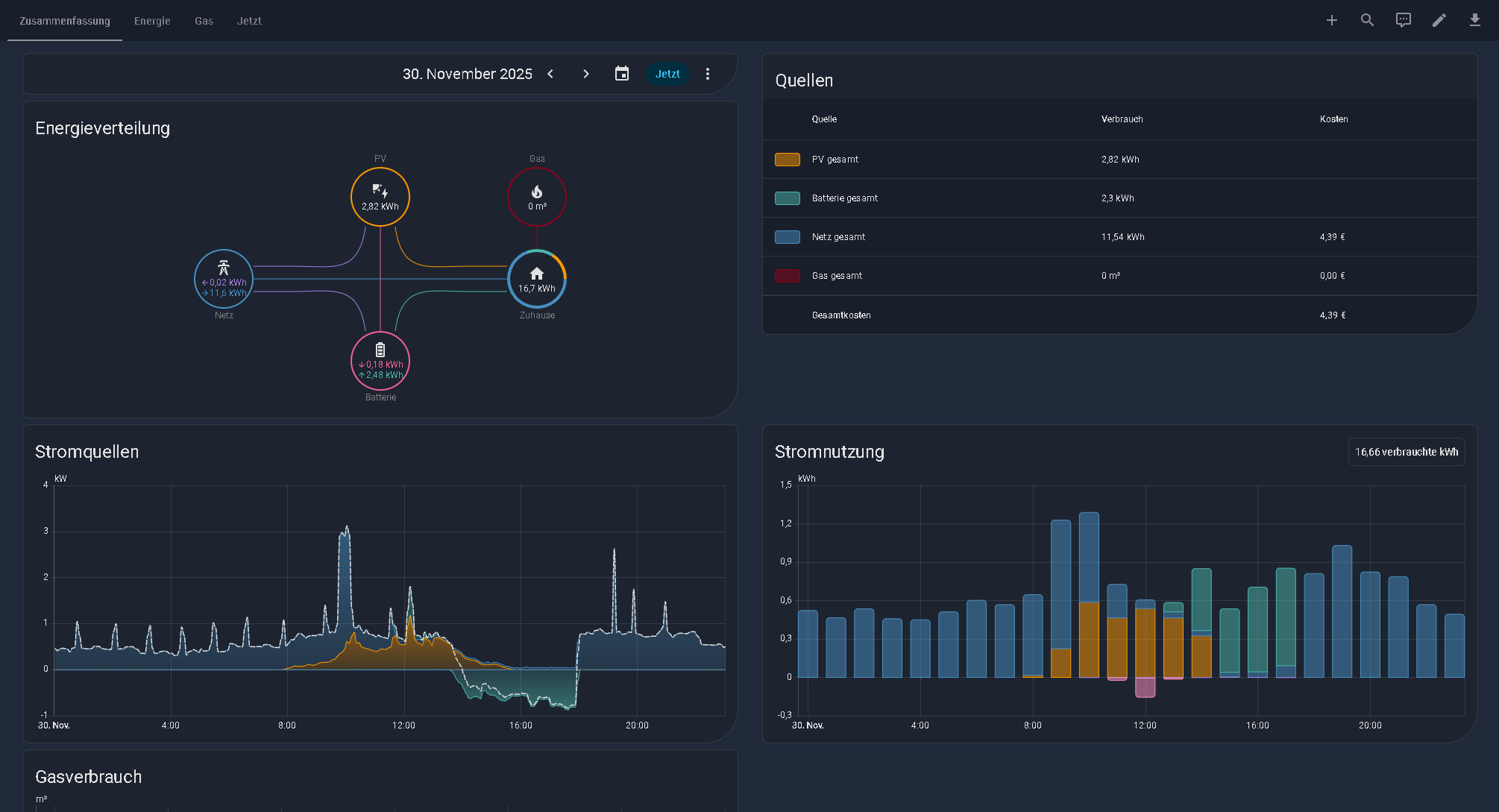Click the Gas flame node

click(537, 197)
